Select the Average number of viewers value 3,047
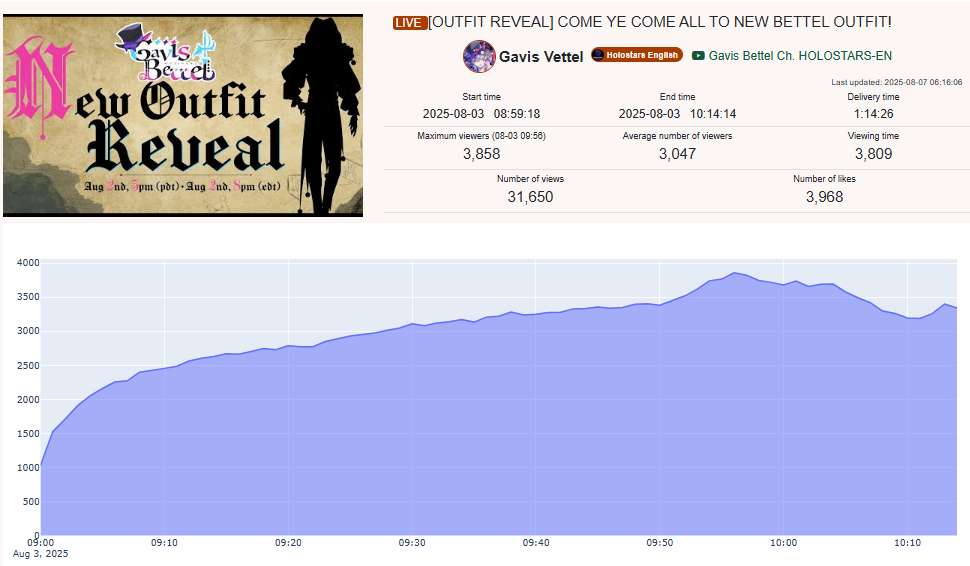This screenshot has width=970, height=566. point(677,154)
